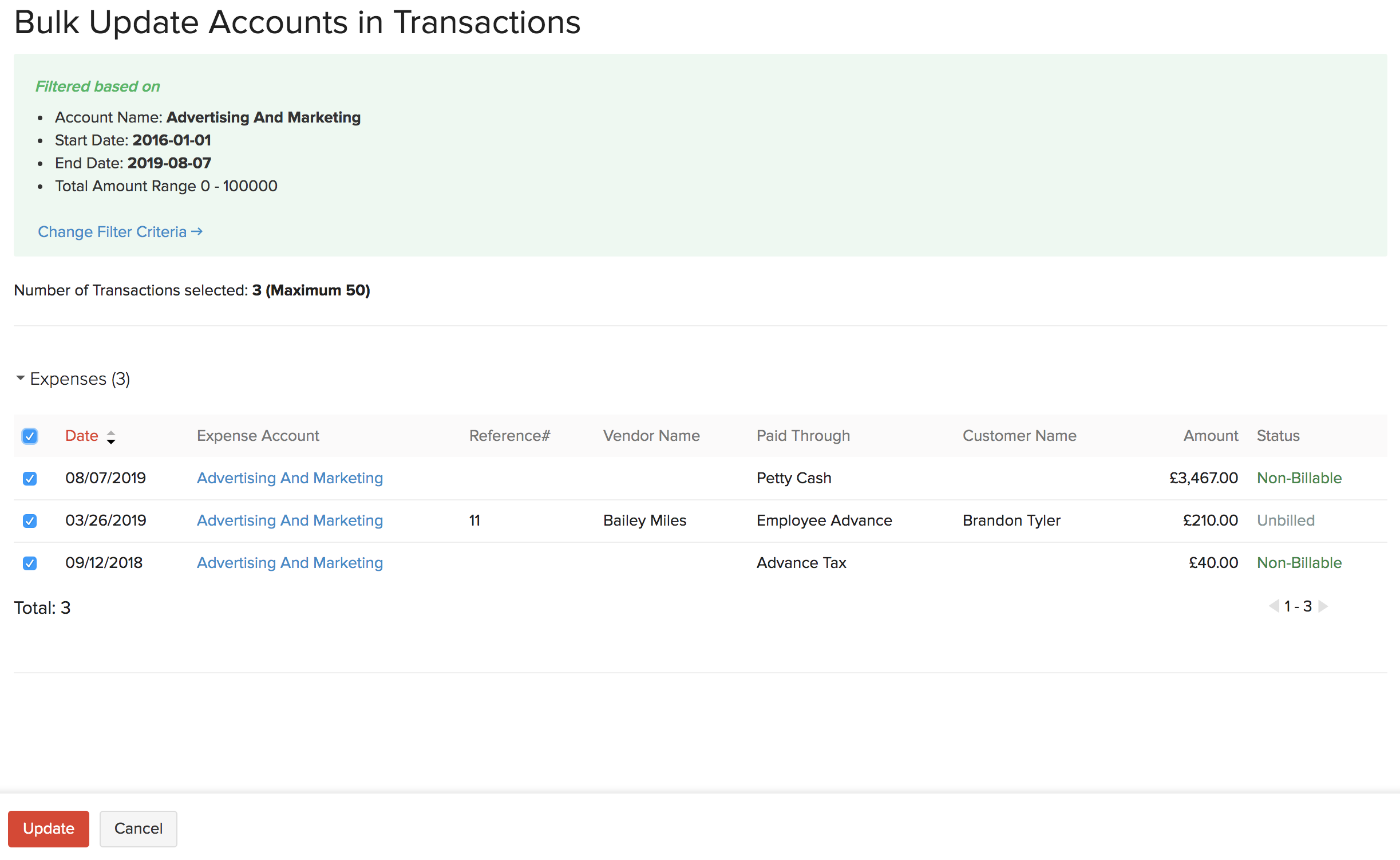The width and height of the screenshot is (1400, 860).
Task: Click the next page arrow icon
Action: tap(1323, 606)
